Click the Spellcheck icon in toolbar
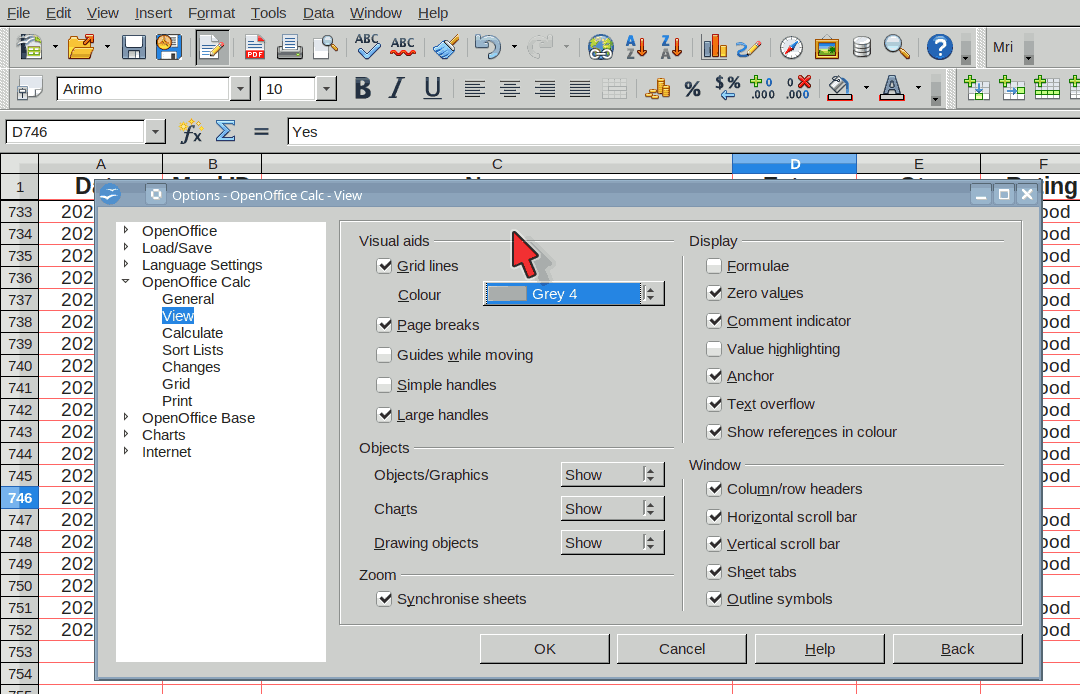The height and width of the screenshot is (694, 1080). (x=367, y=47)
